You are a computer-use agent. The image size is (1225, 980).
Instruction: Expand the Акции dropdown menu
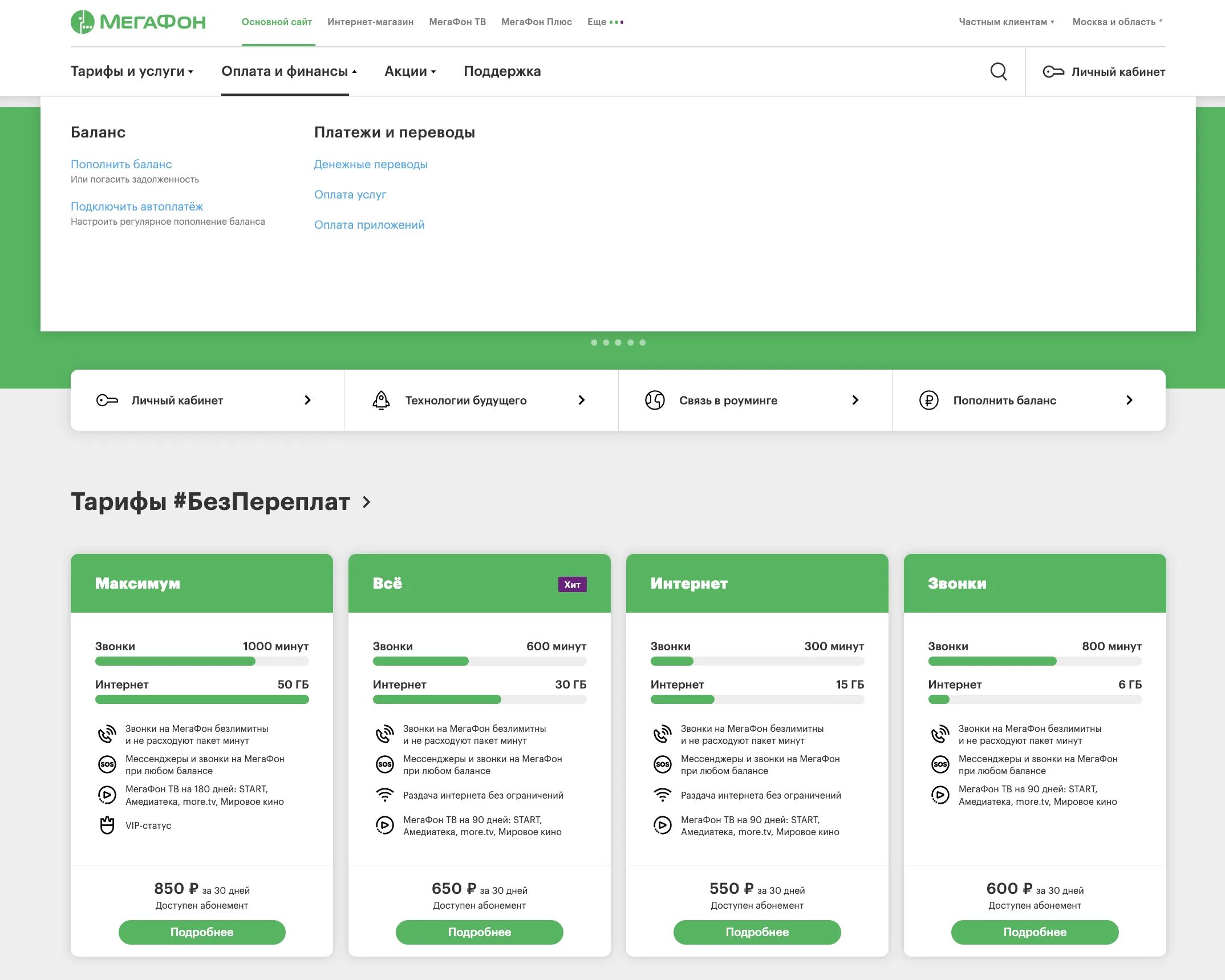pyautogui.click(x=410, y=71)
